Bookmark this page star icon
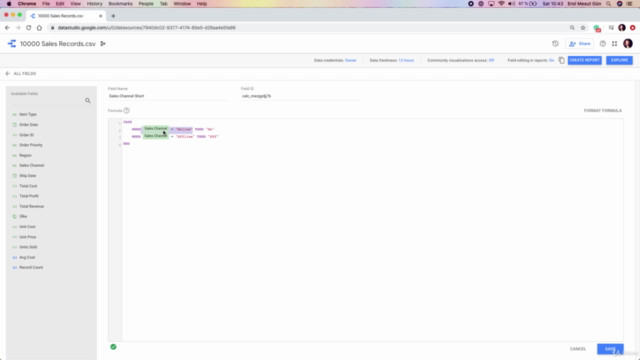 (583, 28)
